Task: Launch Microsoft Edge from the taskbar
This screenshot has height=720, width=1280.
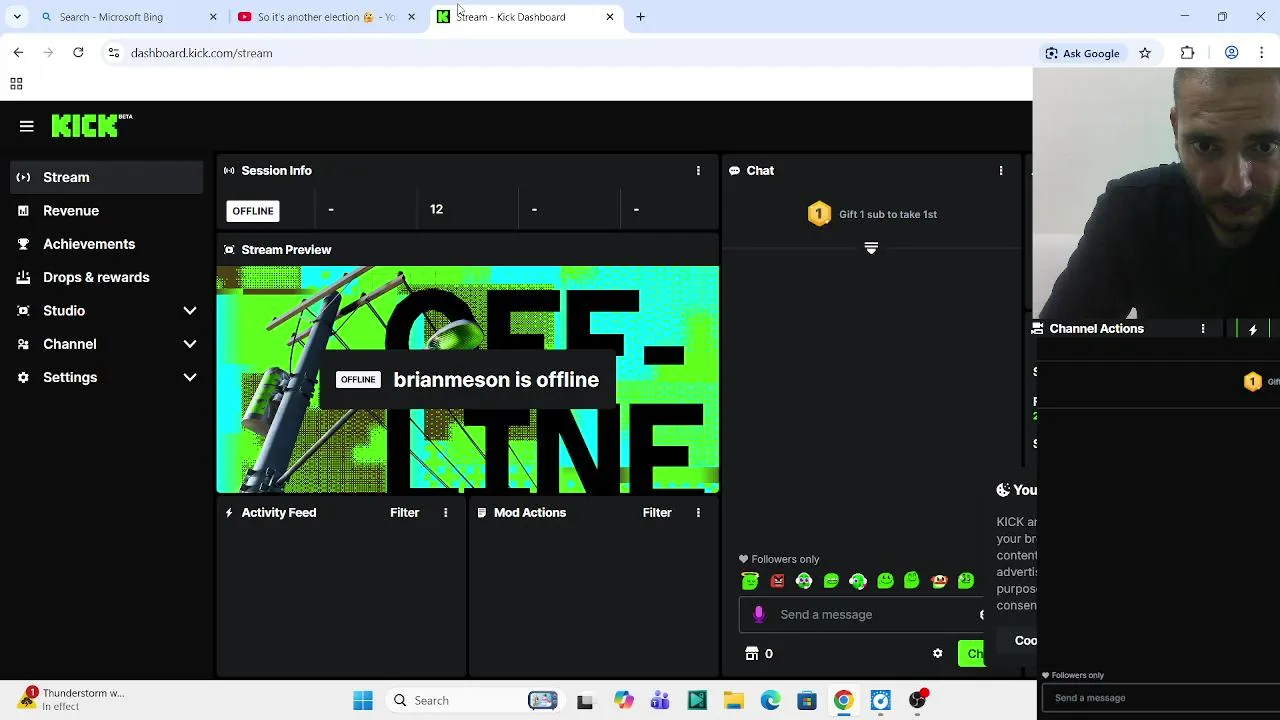Action: point(770,701)
